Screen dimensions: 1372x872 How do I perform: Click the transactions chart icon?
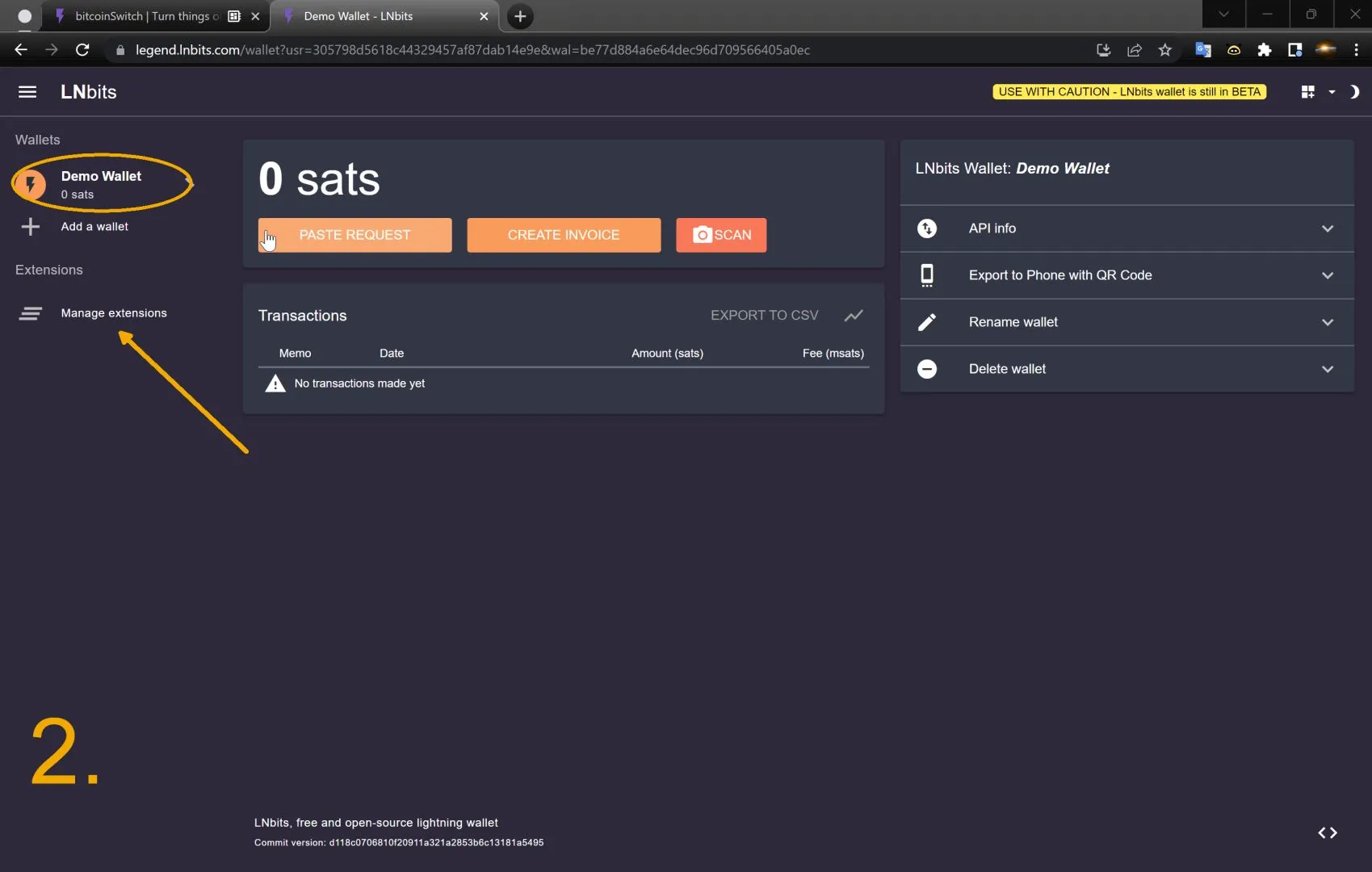(854, 316)
